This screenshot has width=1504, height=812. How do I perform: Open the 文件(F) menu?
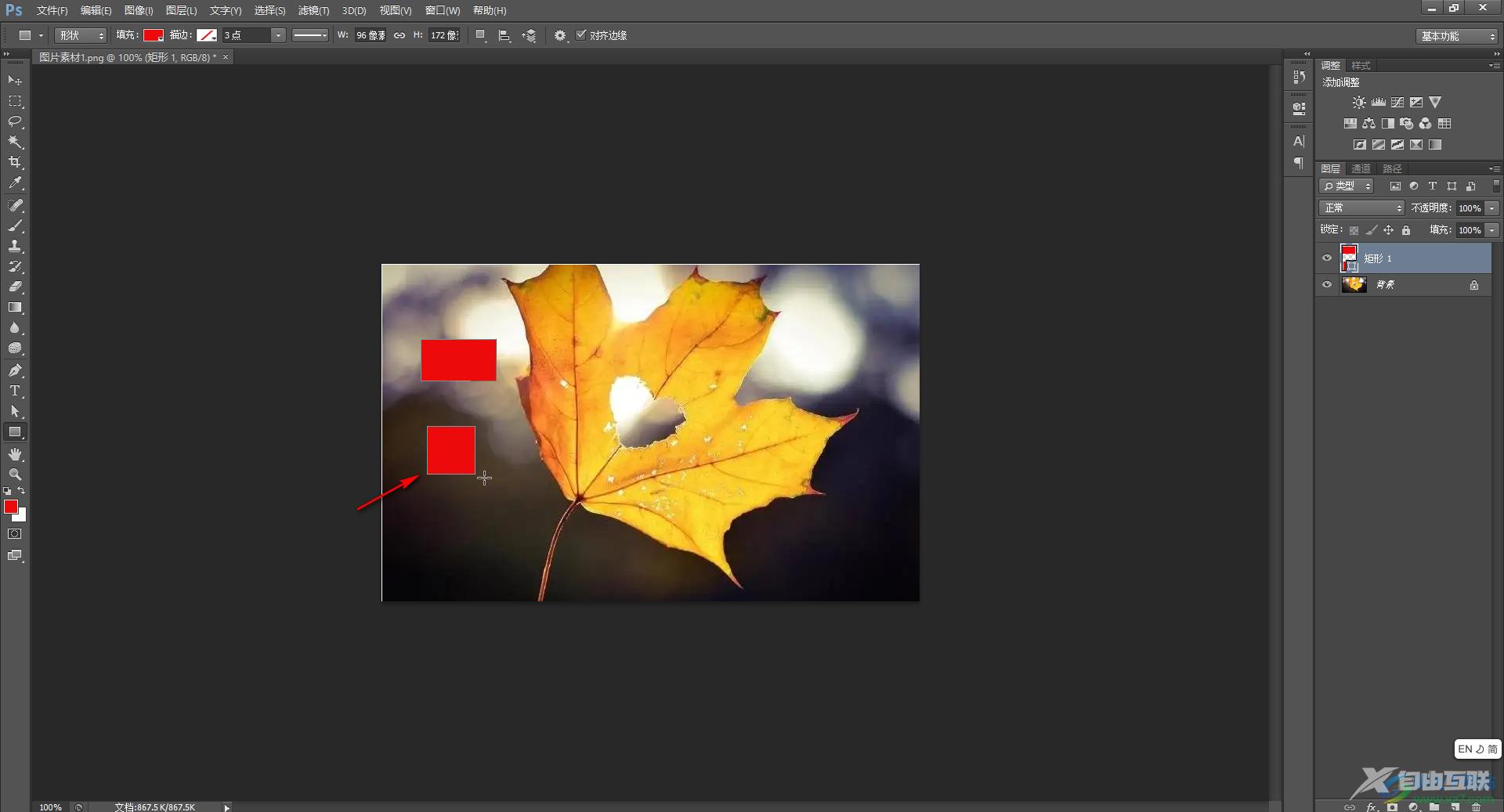[52, 10]
